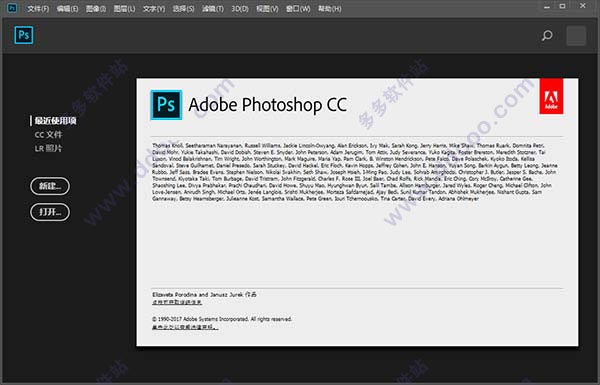Click the link under the Elizaveta Porodina credit
600x385 pixels.
click(177, 302)
